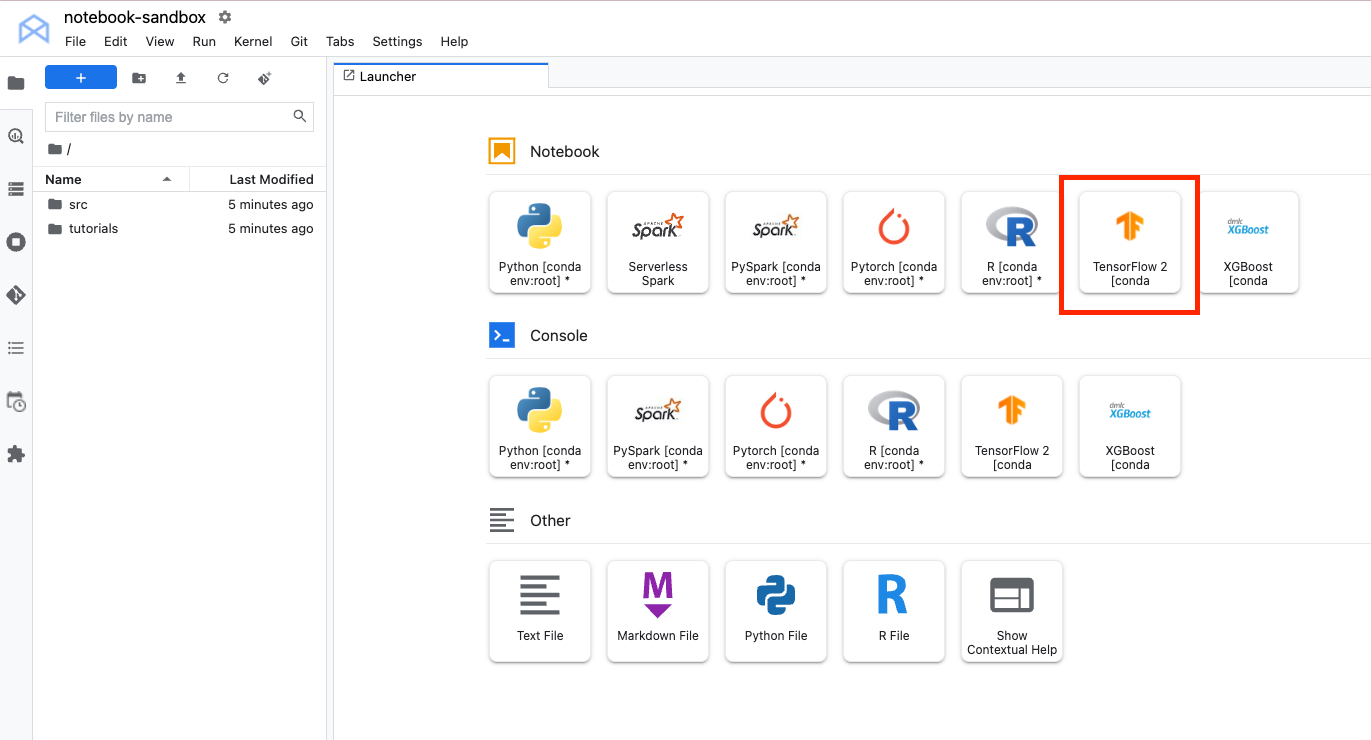Open the Extension Manager puzzle icon
1371x740 pixels.
(x=16, y=454)
